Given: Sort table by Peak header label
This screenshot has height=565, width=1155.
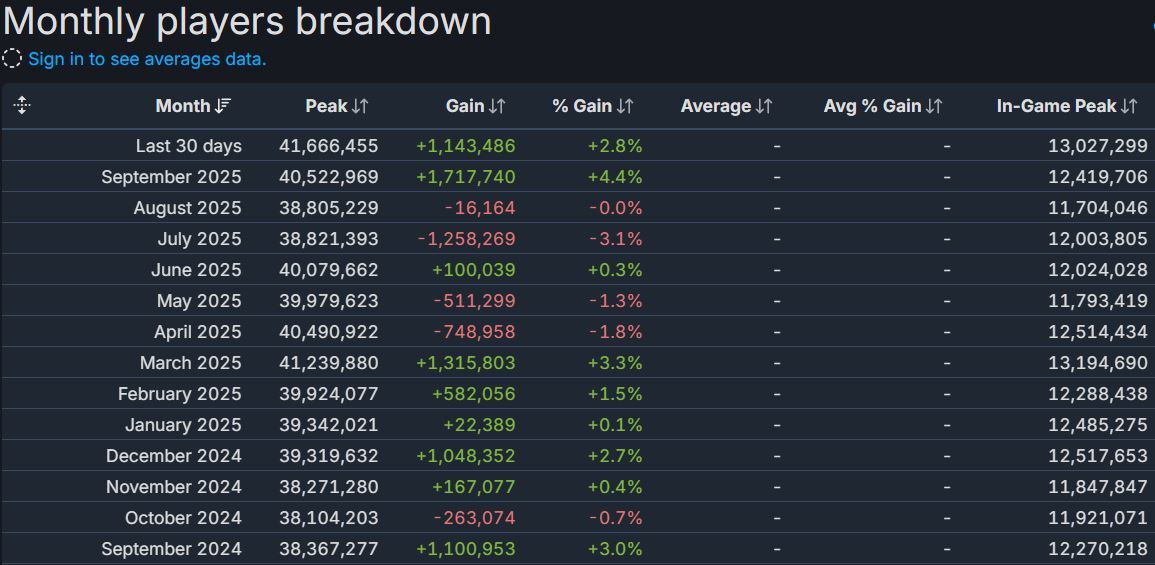Looking at the screenshot, I should click(326, 106).
